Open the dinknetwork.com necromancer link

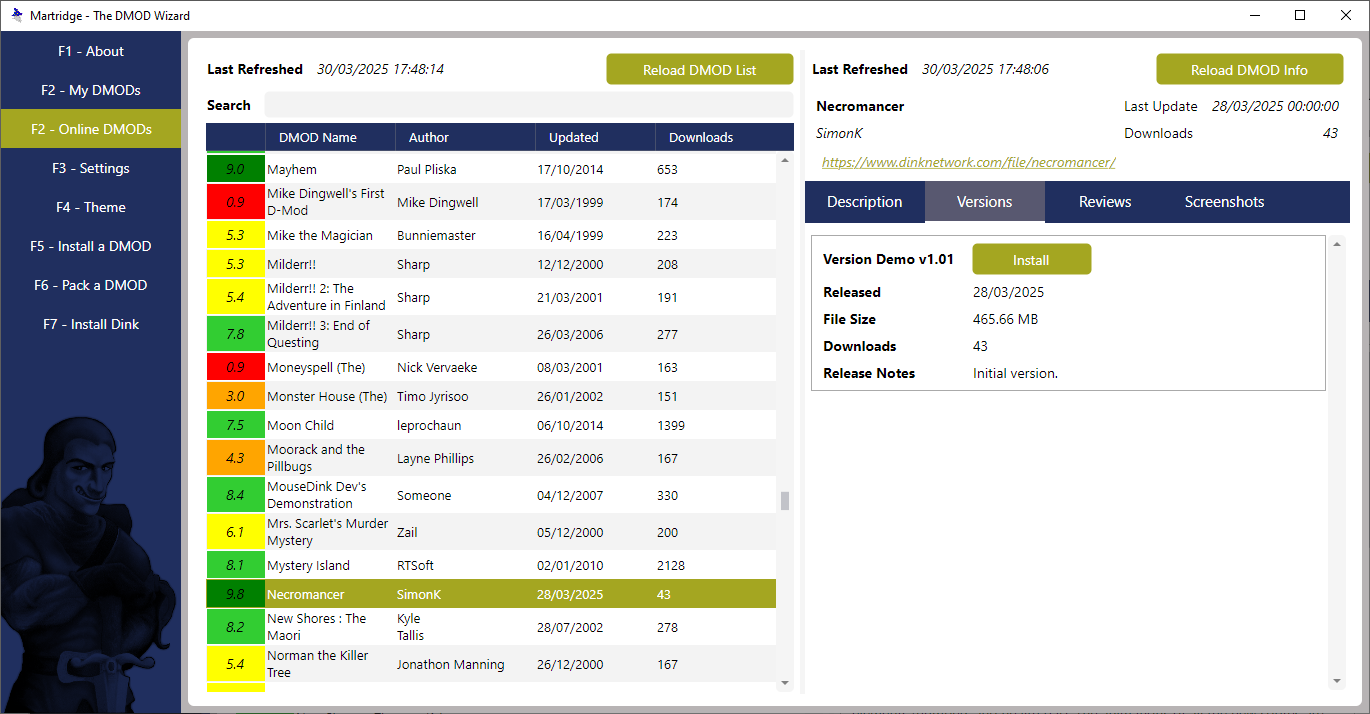pyautogui.click(x=968, y=162)
